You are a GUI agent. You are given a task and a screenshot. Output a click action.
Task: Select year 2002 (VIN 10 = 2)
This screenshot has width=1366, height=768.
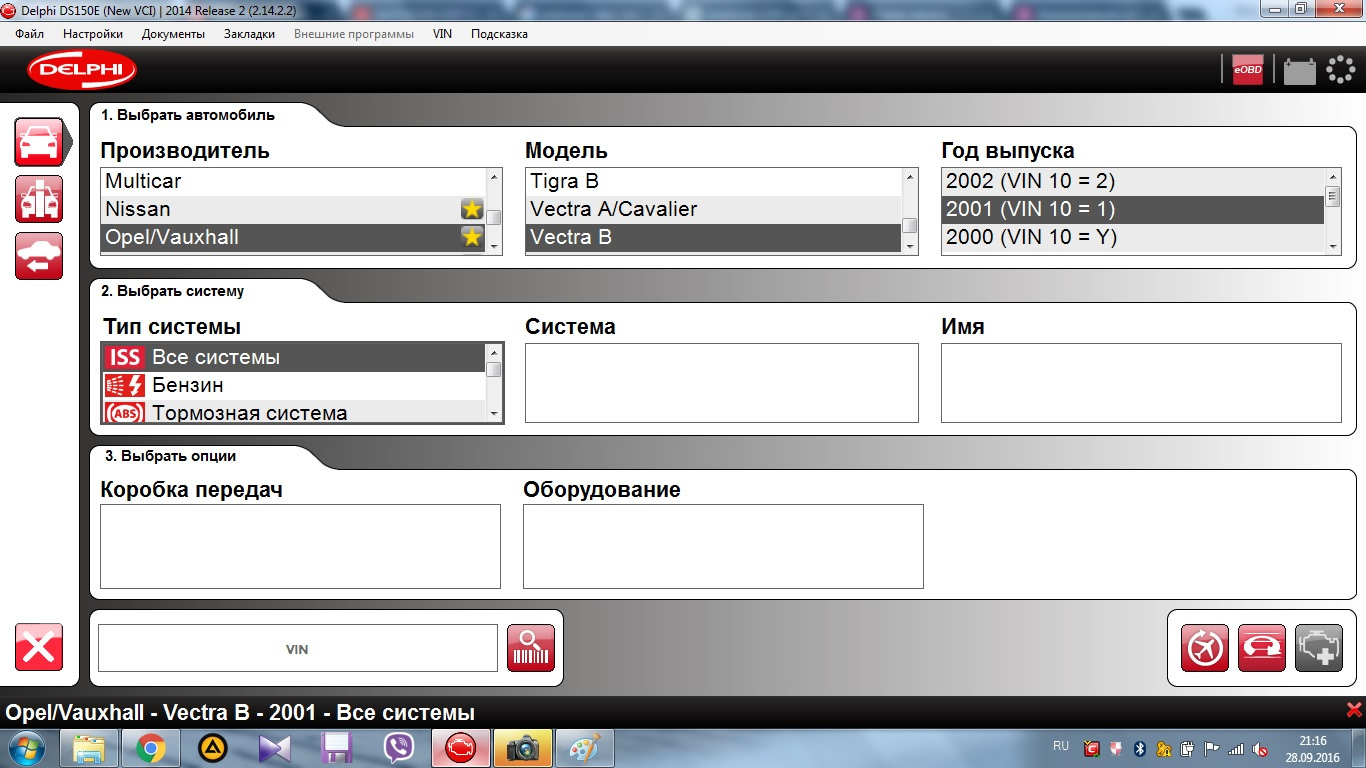(1134, 181)
